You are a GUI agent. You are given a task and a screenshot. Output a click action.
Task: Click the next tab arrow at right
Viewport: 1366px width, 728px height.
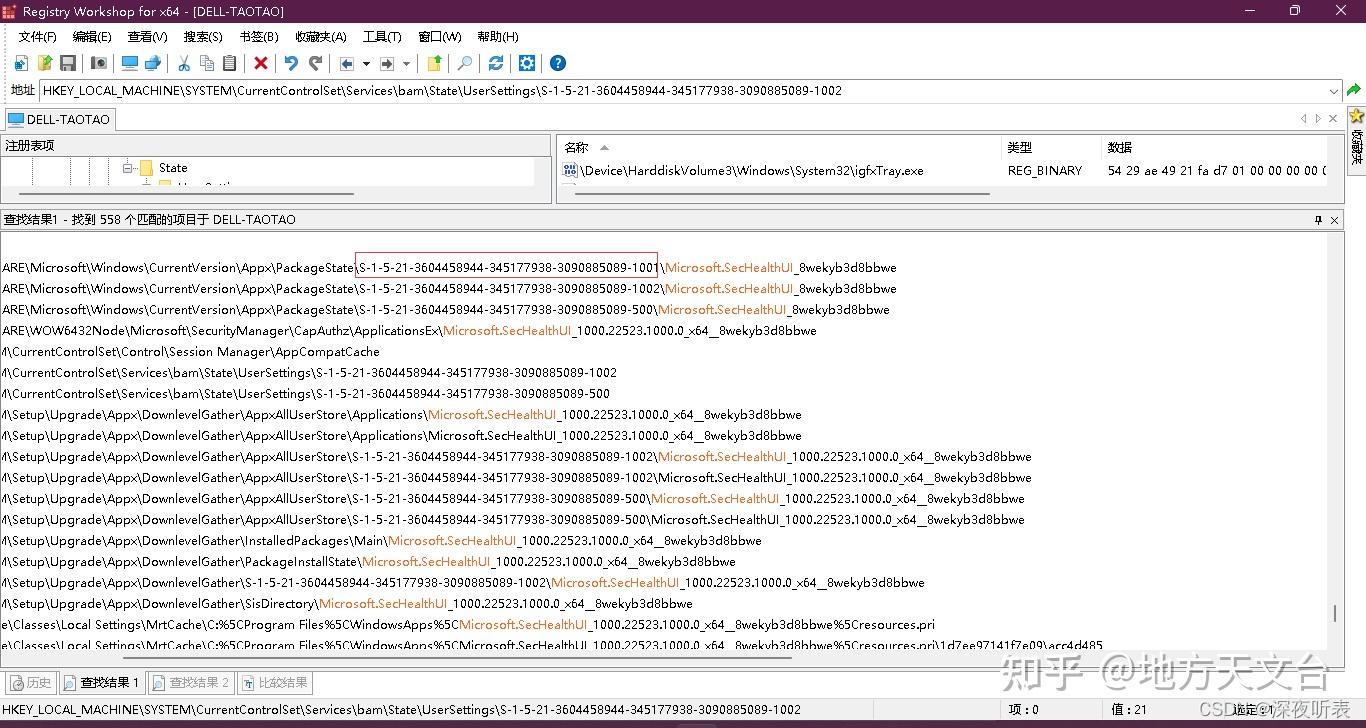[x=1317, y=118]
